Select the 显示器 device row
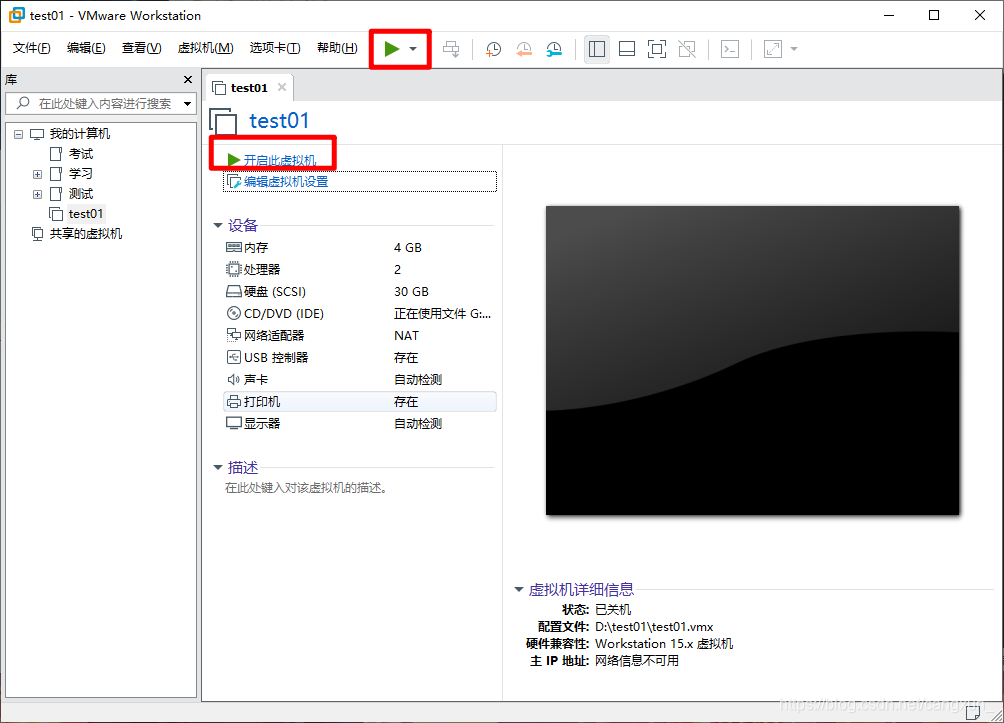This screenshot has height=723, width=1004. 360,423
